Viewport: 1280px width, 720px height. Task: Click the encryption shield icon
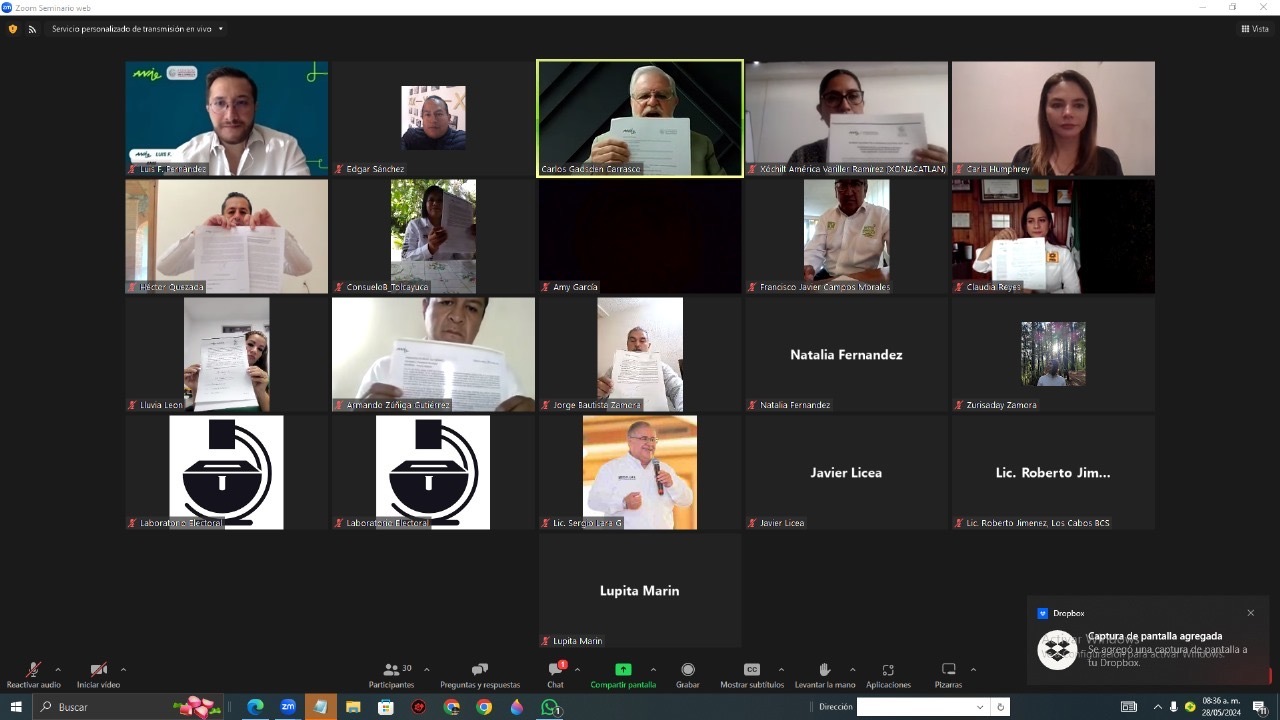coord(13,29)
